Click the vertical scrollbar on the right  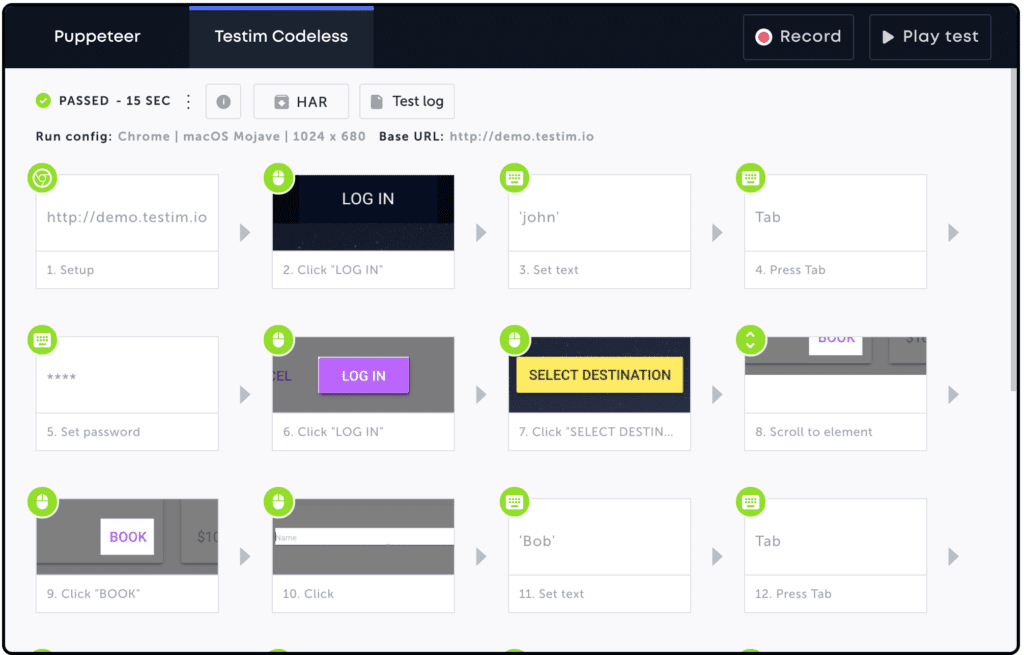(x=1015, y=229)
